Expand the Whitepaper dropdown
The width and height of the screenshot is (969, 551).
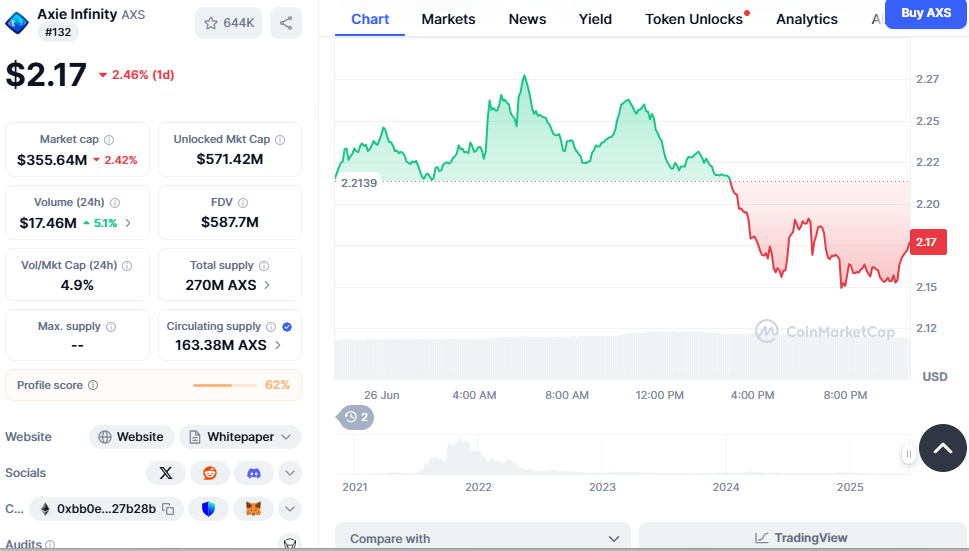point(240,437)
